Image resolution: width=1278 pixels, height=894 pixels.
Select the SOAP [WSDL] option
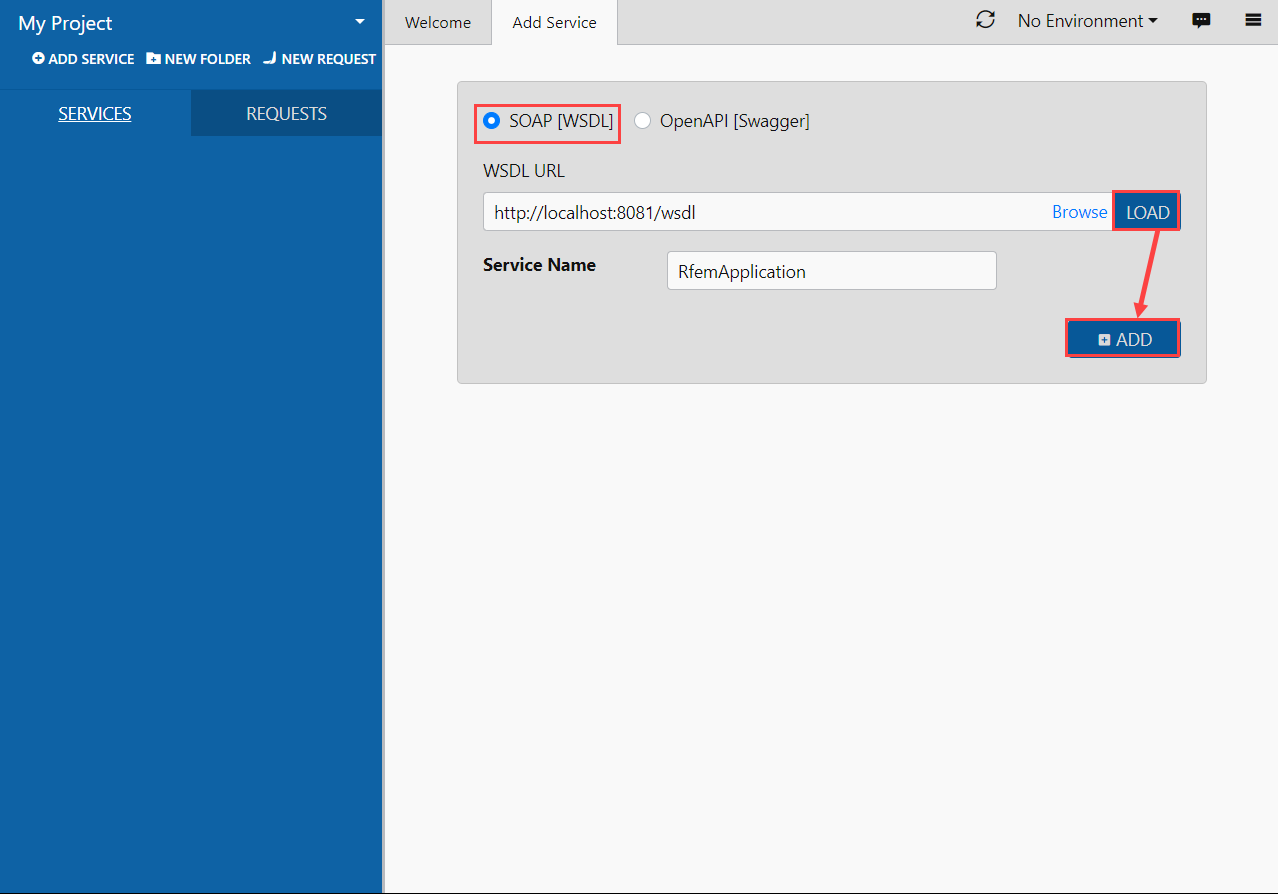(x=491, y=120)
